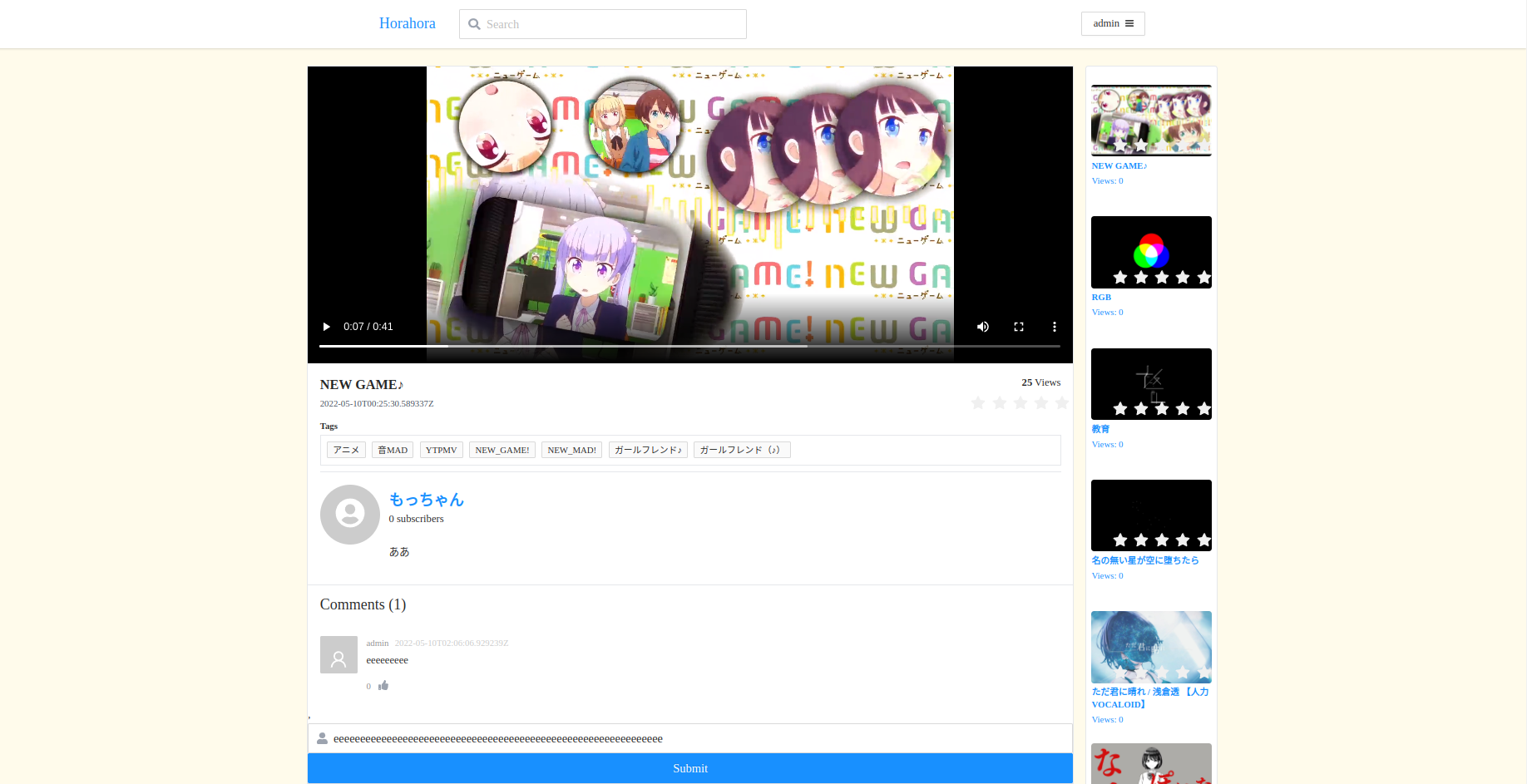Click the comment text input field
The width and height of the screenshot is (1527, 784).
coord(689,738)
